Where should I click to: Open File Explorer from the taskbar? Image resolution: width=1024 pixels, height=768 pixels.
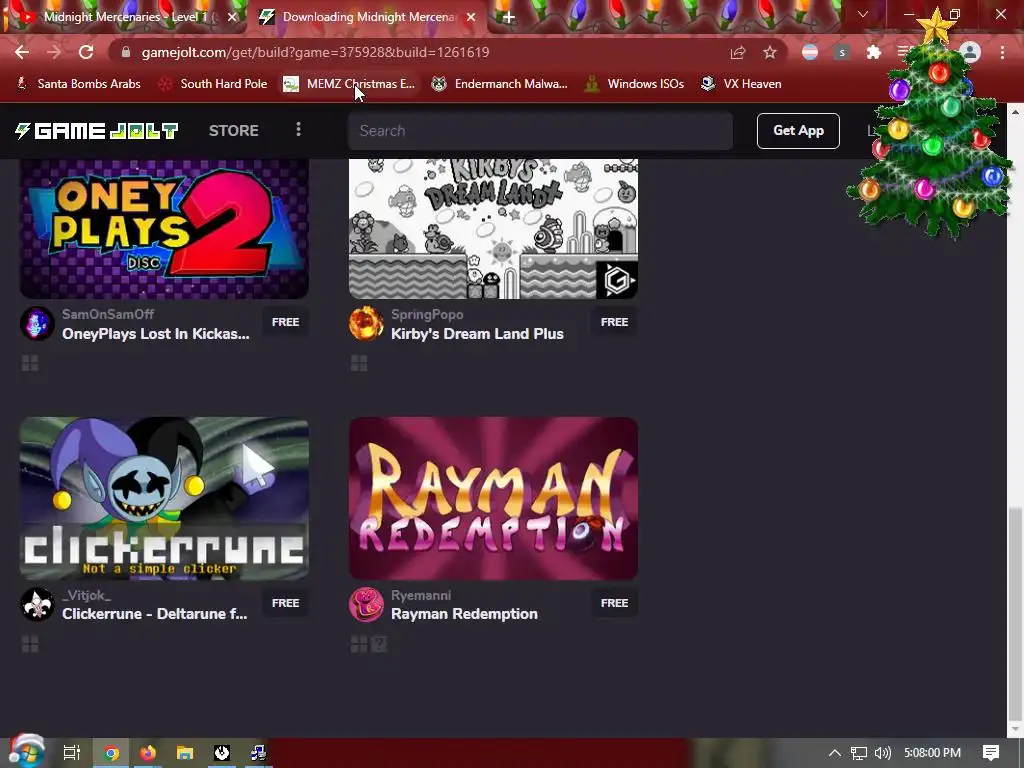(x=185, y=753)
